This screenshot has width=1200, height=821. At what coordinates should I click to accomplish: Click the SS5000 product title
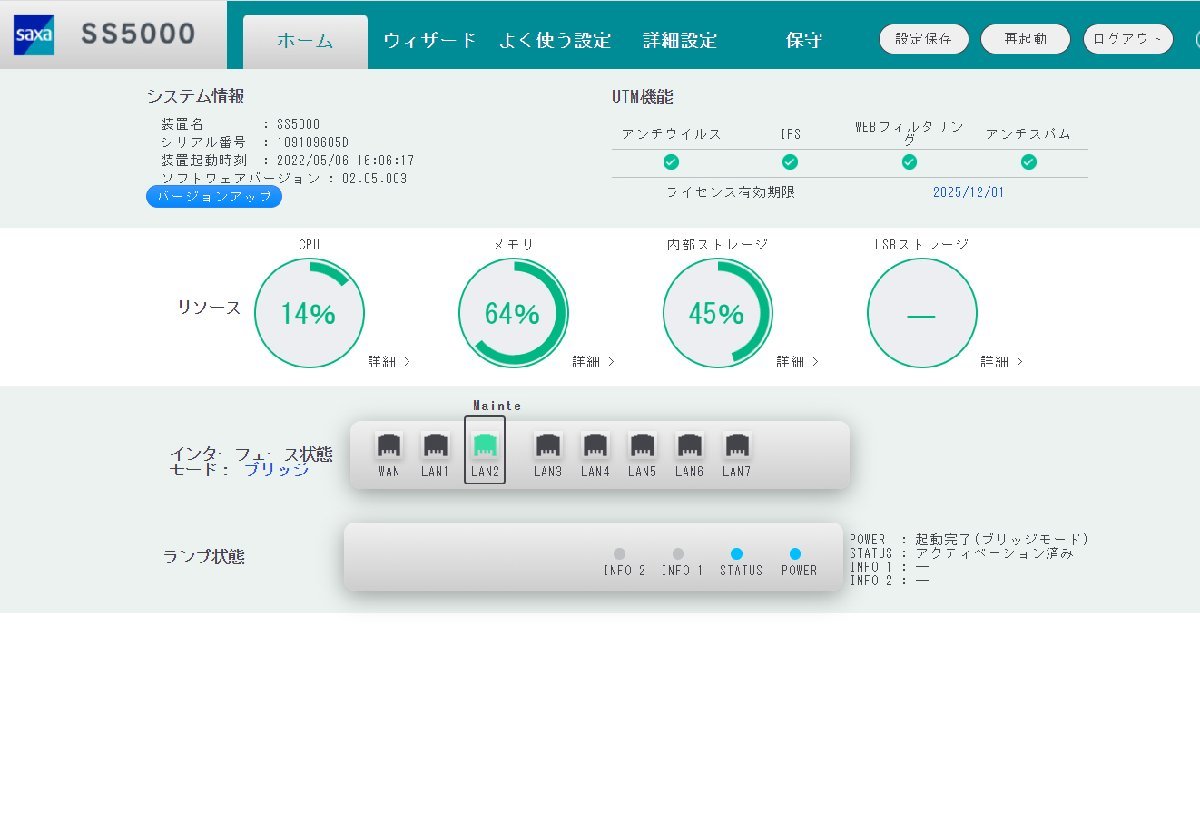click(138, 34)
